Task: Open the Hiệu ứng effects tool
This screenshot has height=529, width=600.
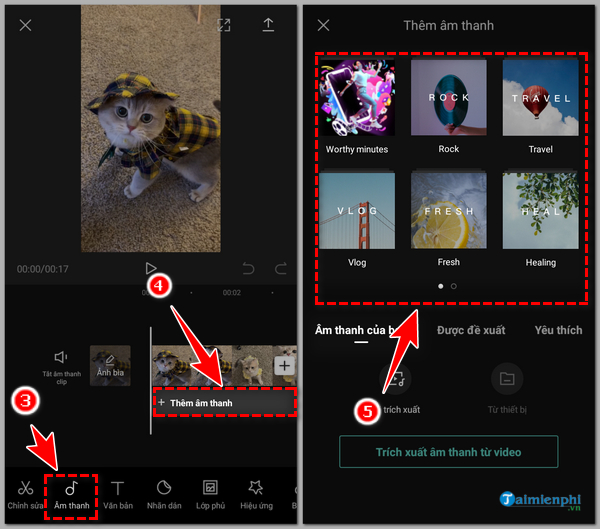Action: 256,496
